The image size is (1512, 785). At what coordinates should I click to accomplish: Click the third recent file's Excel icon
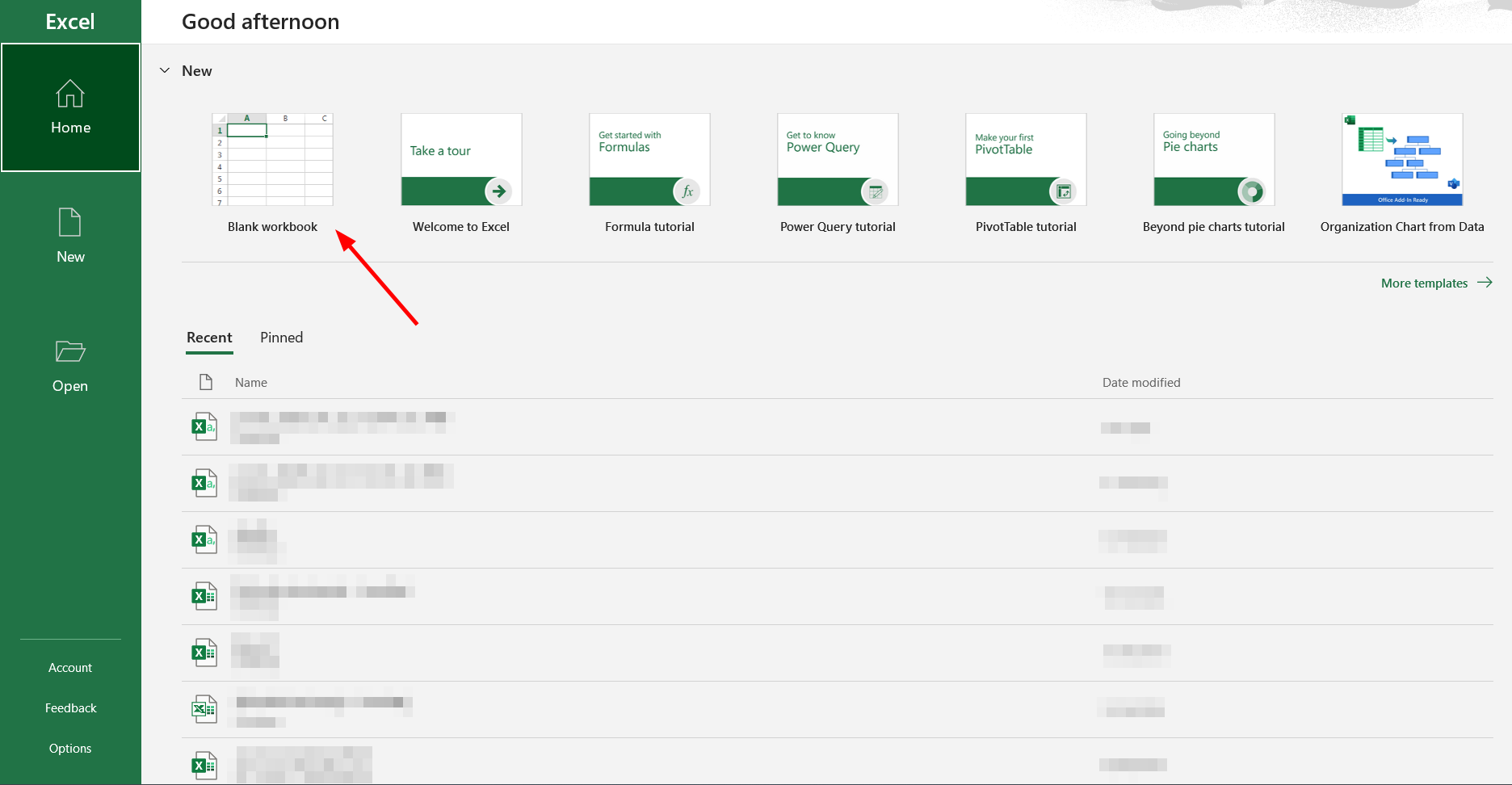(x=204, y=539)
